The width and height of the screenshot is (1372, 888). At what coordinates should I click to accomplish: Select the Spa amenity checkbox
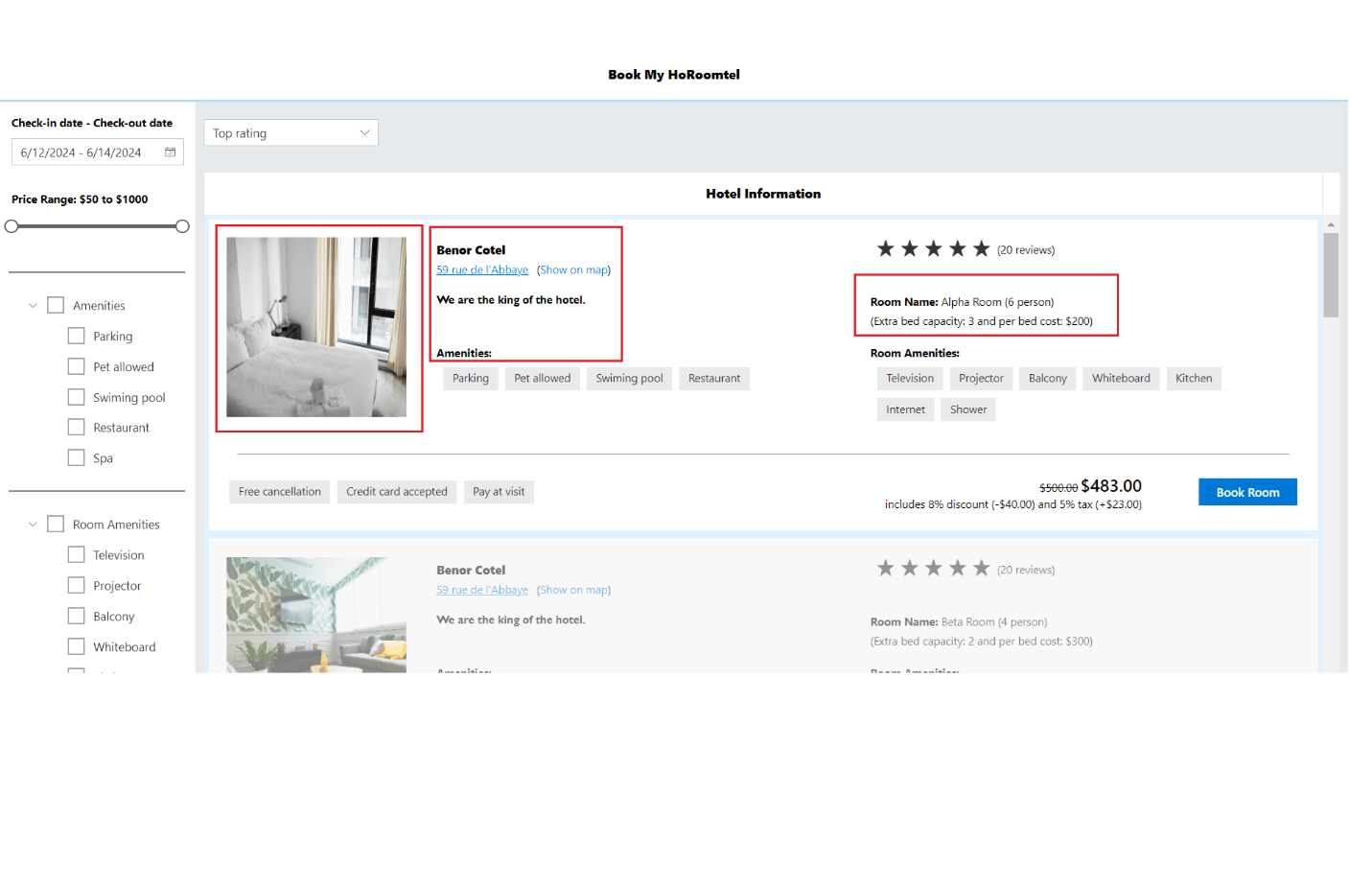[x=77, y=458]
